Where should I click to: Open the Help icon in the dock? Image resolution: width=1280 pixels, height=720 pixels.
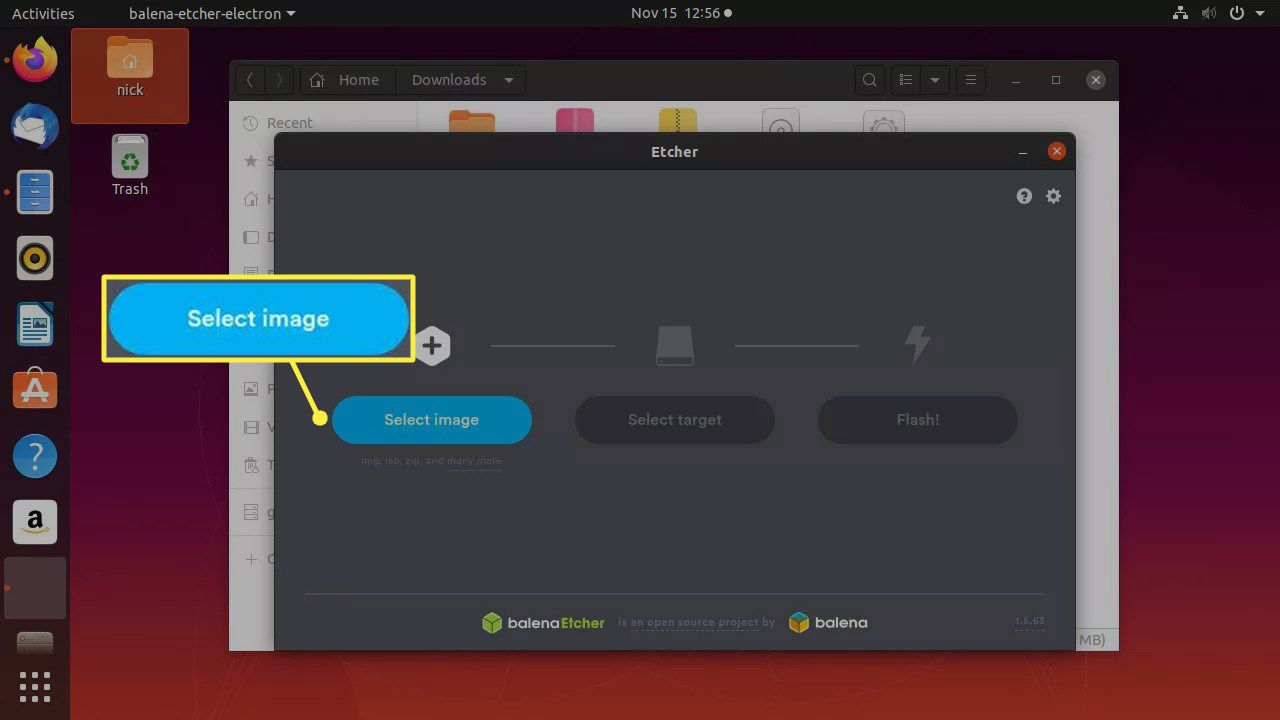pyautogui.click(x=35, y=456)
